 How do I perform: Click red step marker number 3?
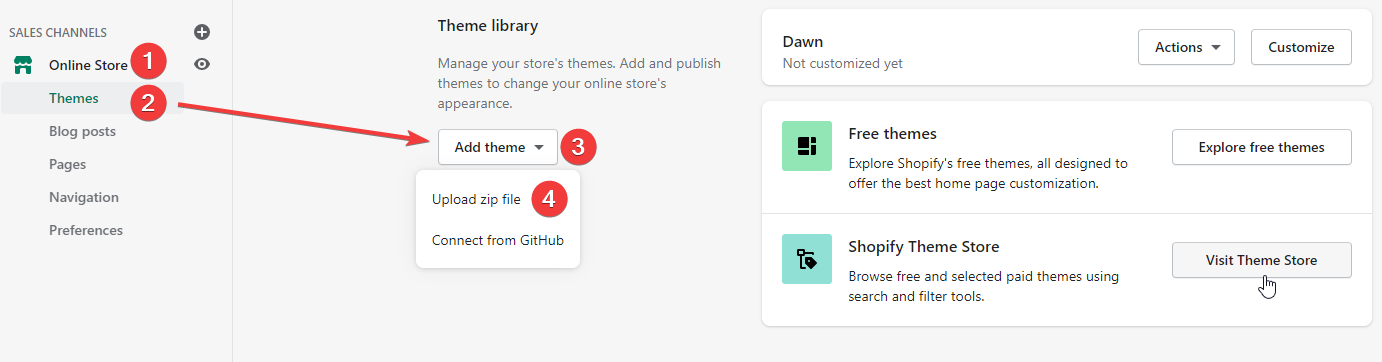578,147
